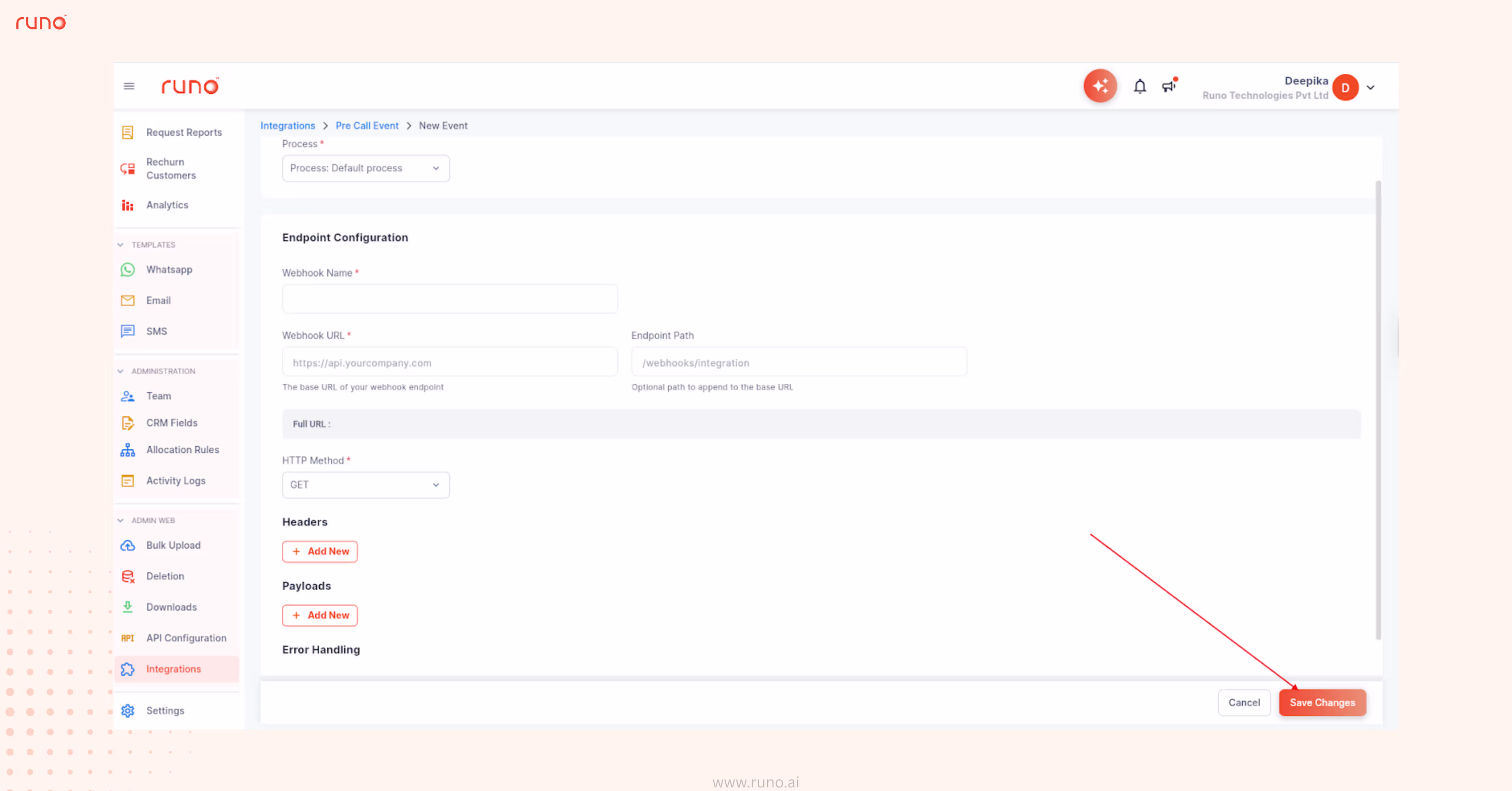The height and width of the screenshot is (791, 1512).
Task: Select the Bulk Upload icon
Action: pyautogui.click(x=128, y=545)
